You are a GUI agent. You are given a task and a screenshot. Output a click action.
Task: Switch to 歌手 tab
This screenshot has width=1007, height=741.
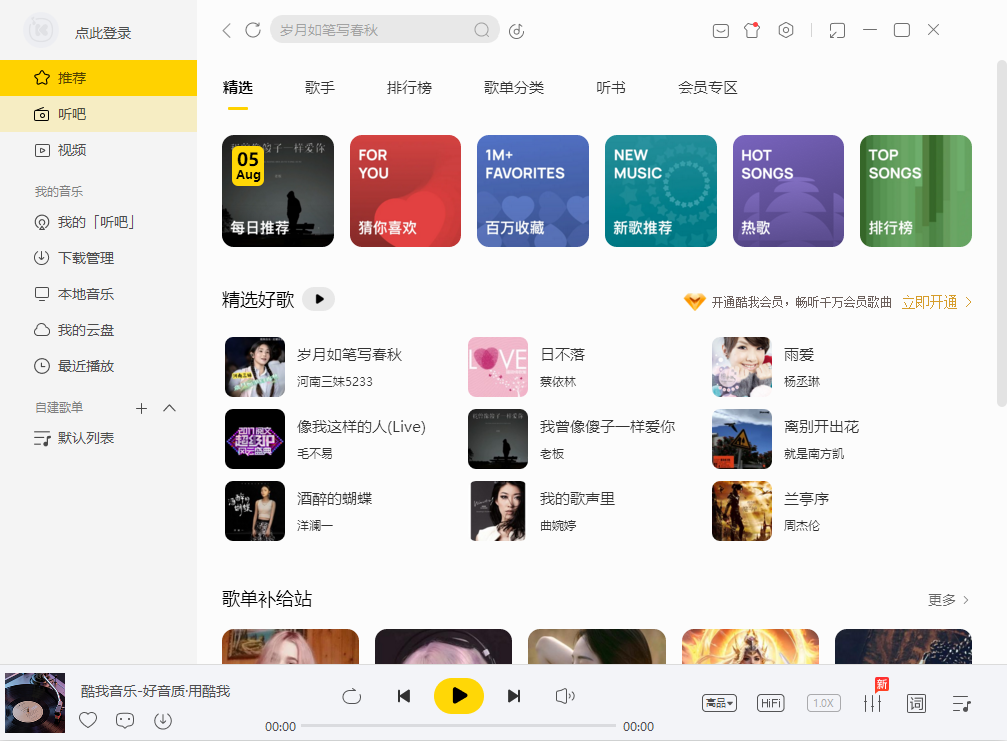click(x=320, y=87)
